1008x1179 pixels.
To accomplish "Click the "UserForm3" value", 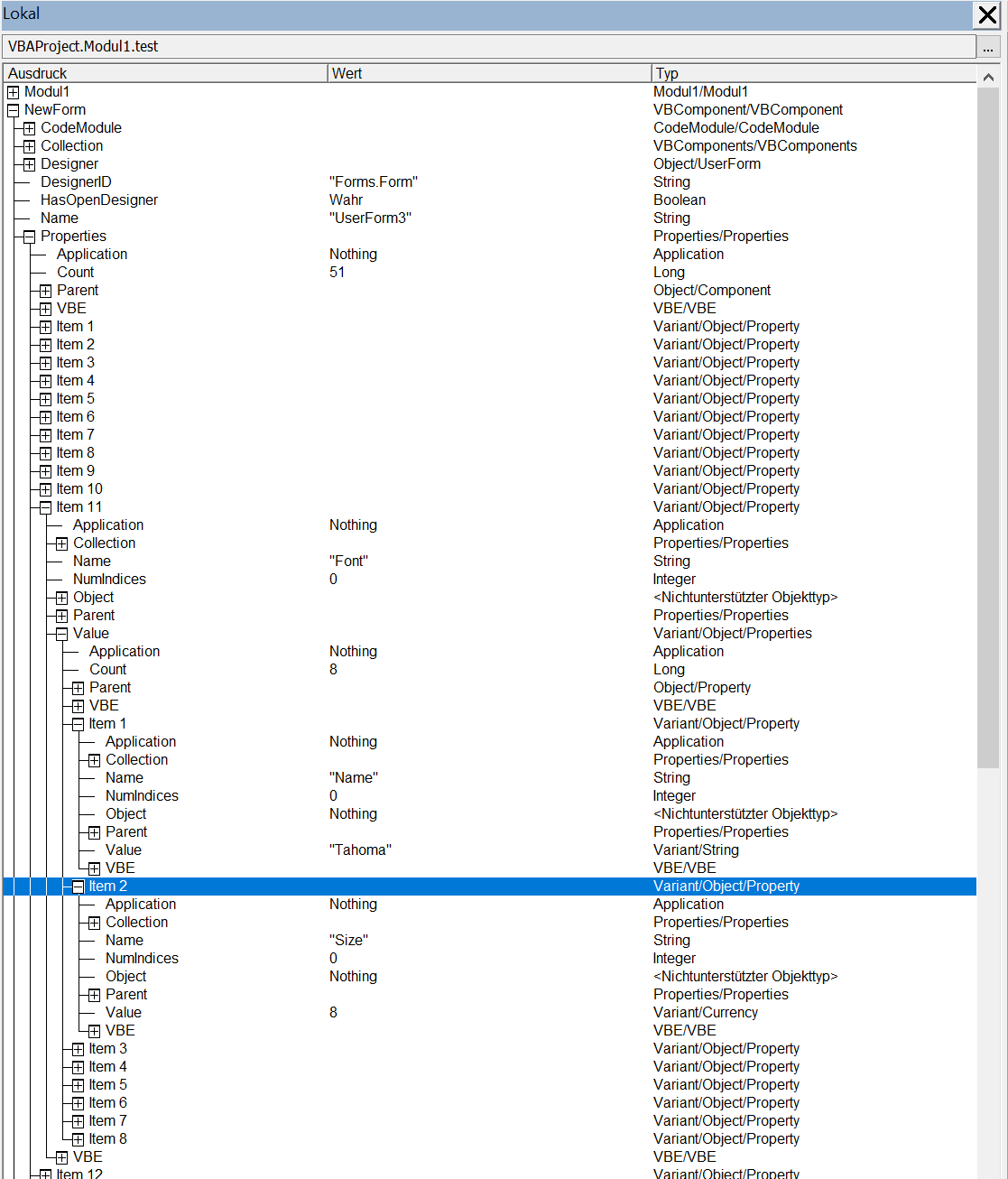I will [370, 218].
